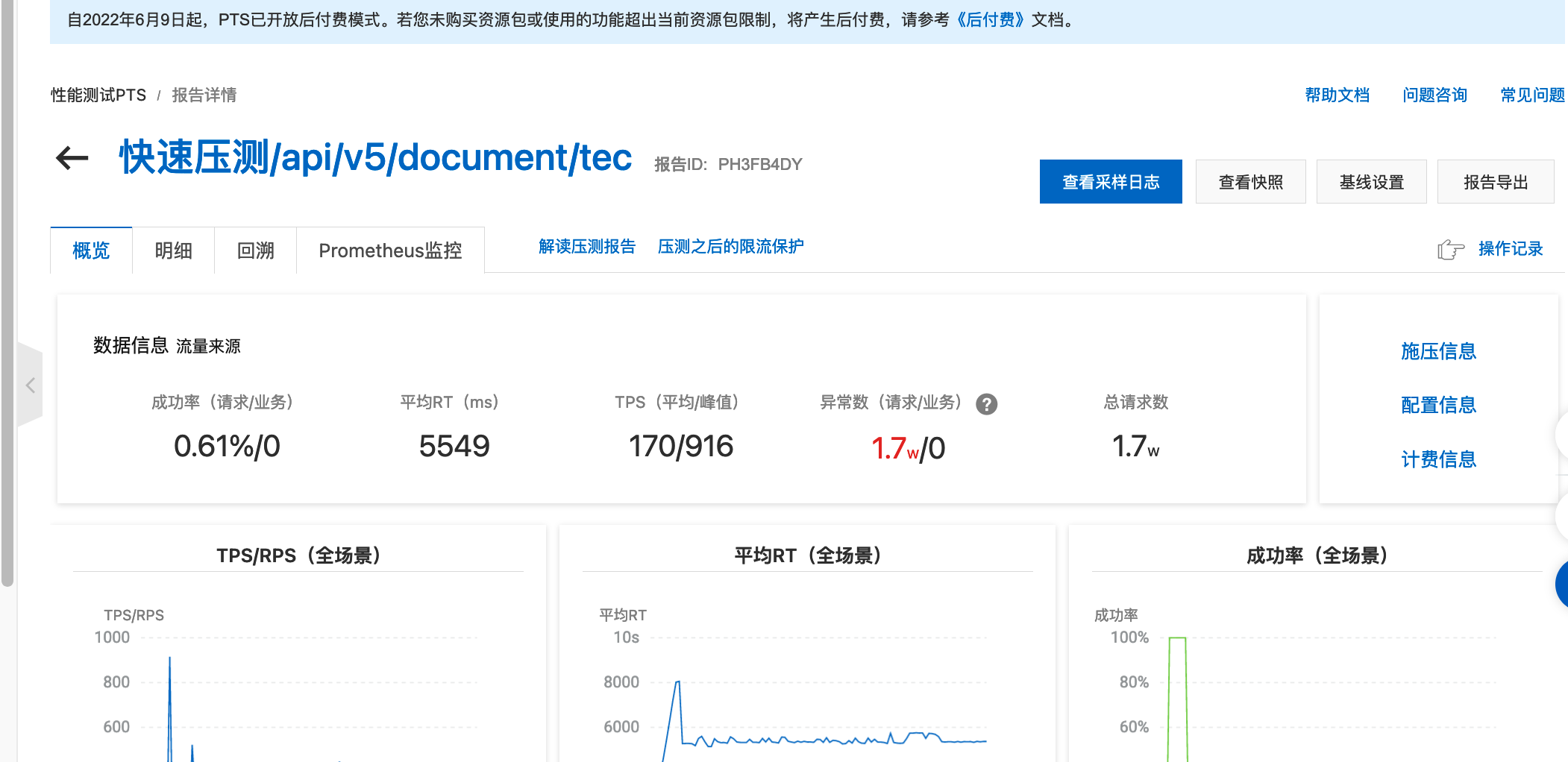Click the red 1.7w/0 exception count
This screenshot has width=1568, height=762.
(908, 448)
